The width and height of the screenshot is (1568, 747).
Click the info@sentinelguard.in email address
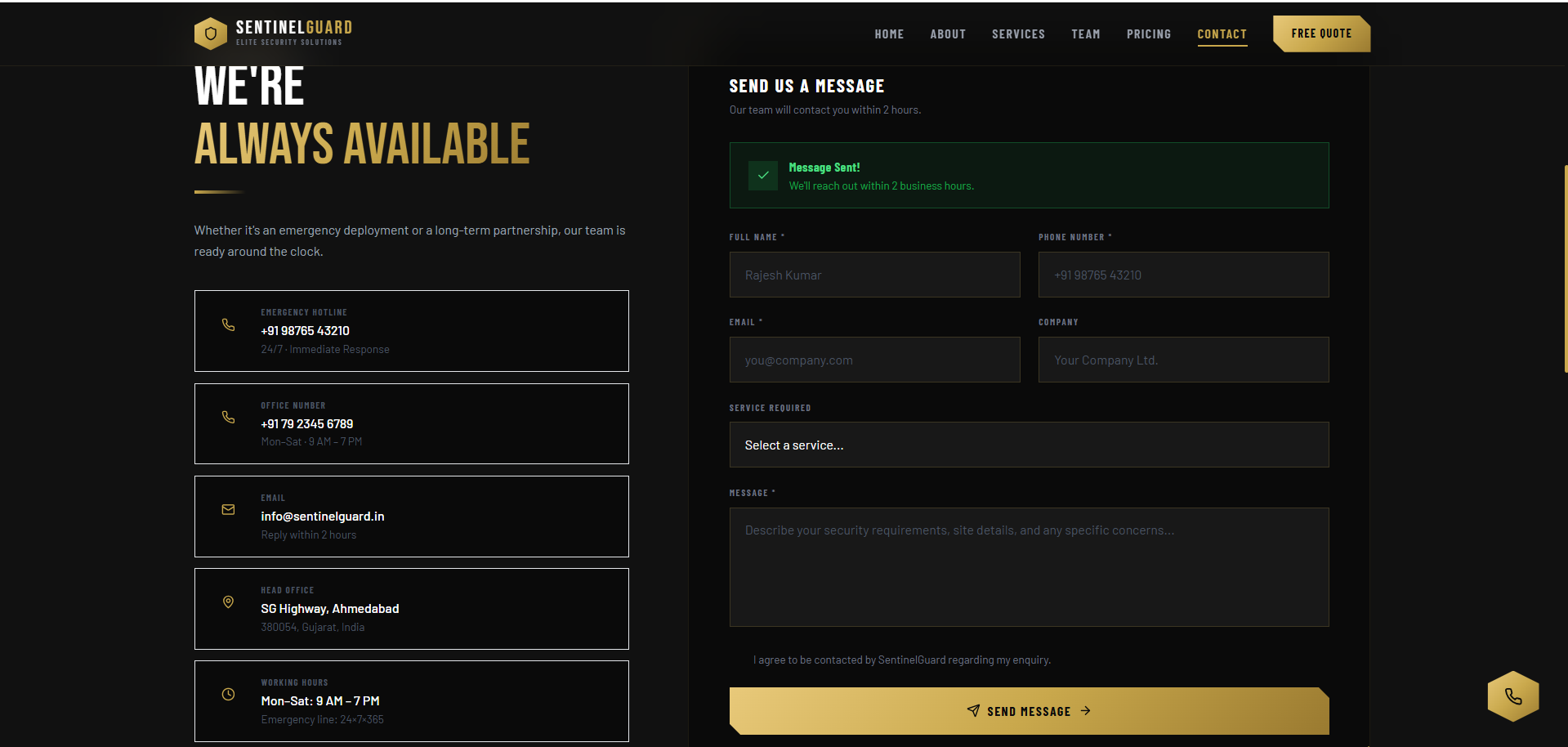click(323, 517)
